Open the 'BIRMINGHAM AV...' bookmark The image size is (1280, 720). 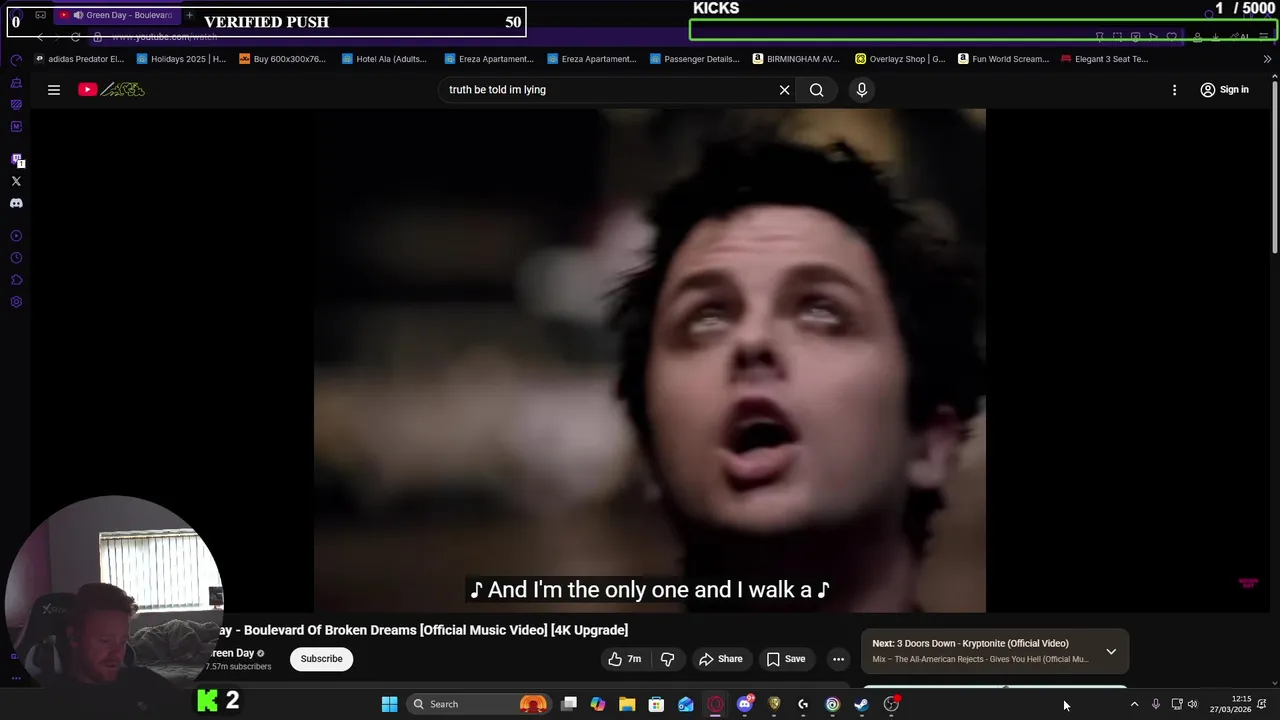pyautogui.click(x=796, y=59)
